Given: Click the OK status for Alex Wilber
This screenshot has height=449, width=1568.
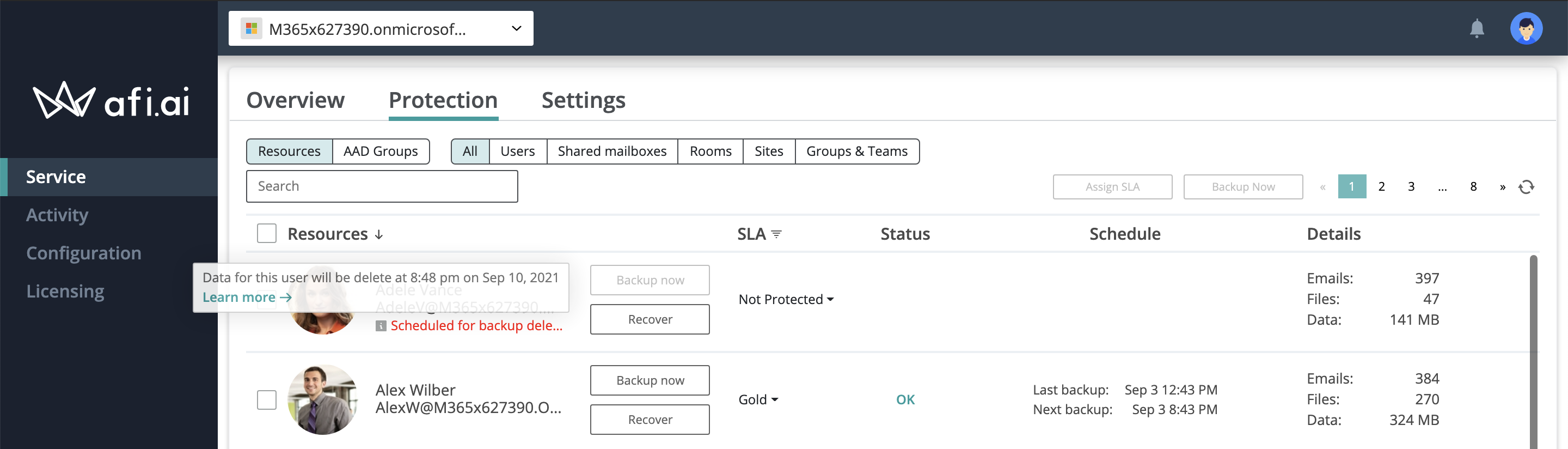Looking at the screenshot, I should coord(905,401).
